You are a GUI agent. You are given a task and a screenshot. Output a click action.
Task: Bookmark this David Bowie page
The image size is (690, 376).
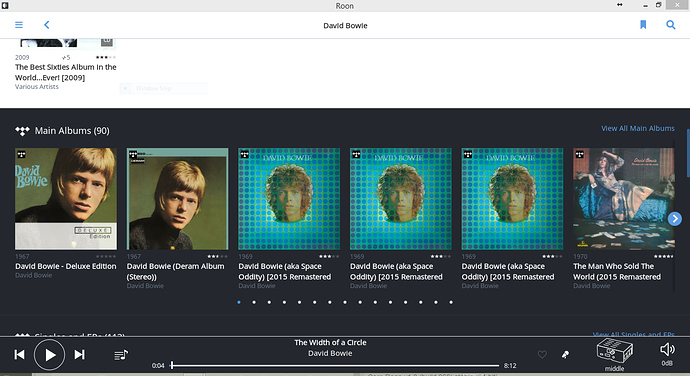click(x=643, y=25)
